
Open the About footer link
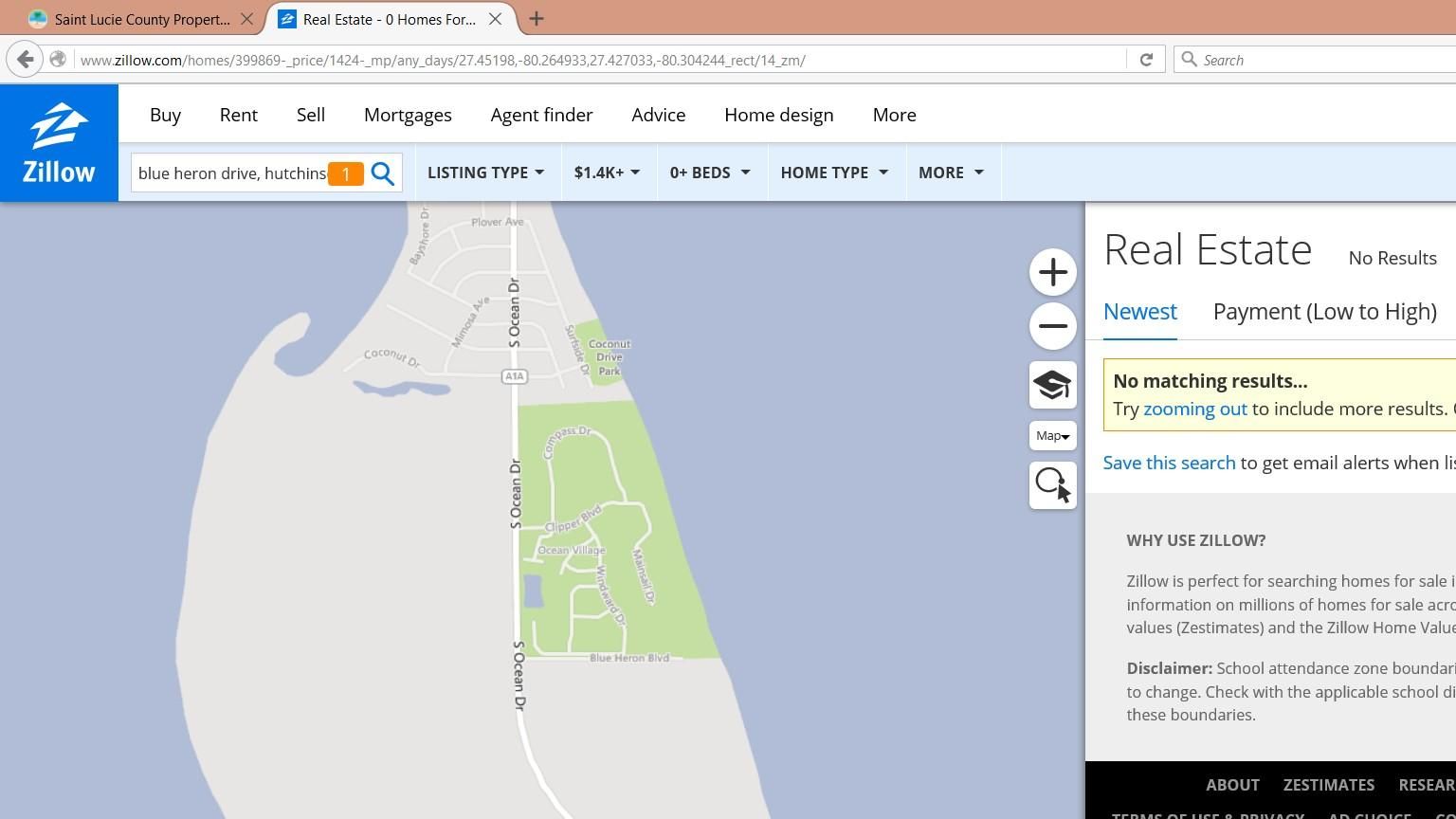[x=1232, y=785]
